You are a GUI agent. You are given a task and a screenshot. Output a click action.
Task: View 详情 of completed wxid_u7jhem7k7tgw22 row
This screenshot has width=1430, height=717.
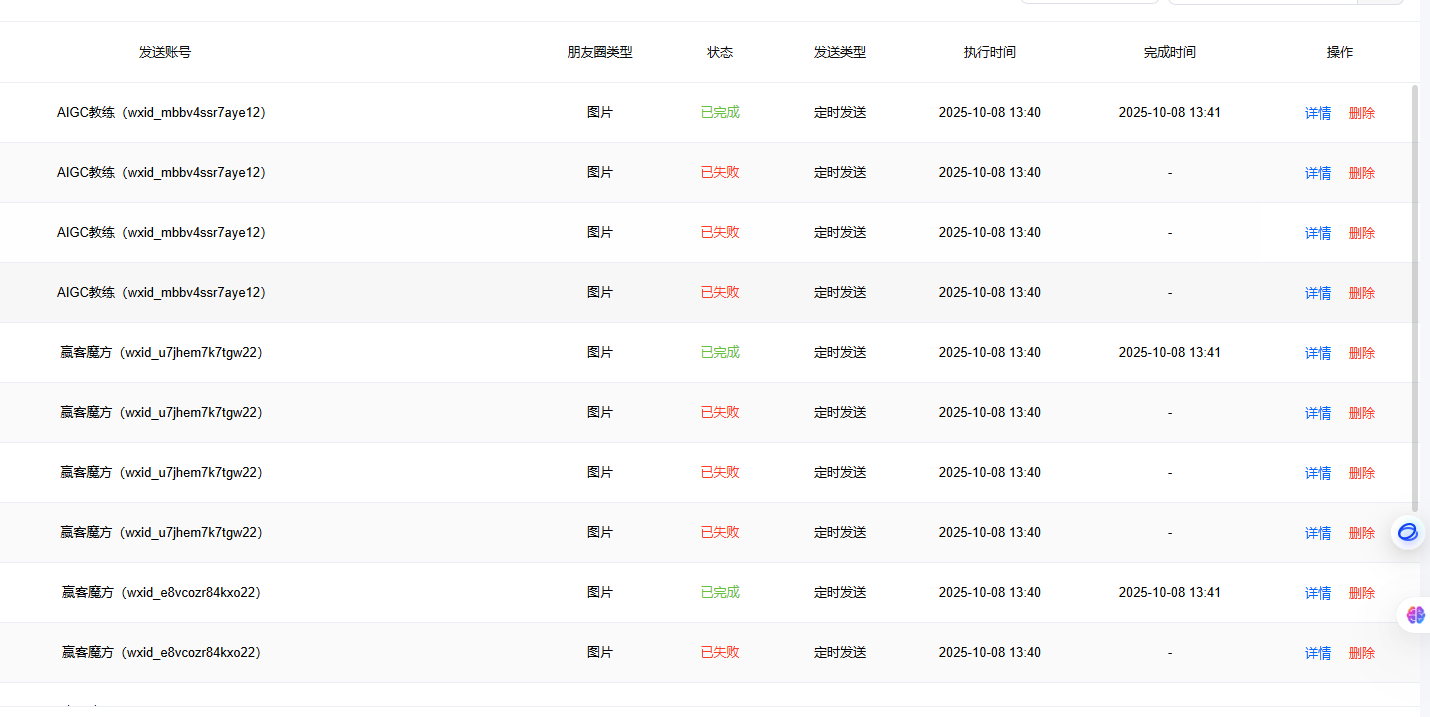click(1317, 353)
